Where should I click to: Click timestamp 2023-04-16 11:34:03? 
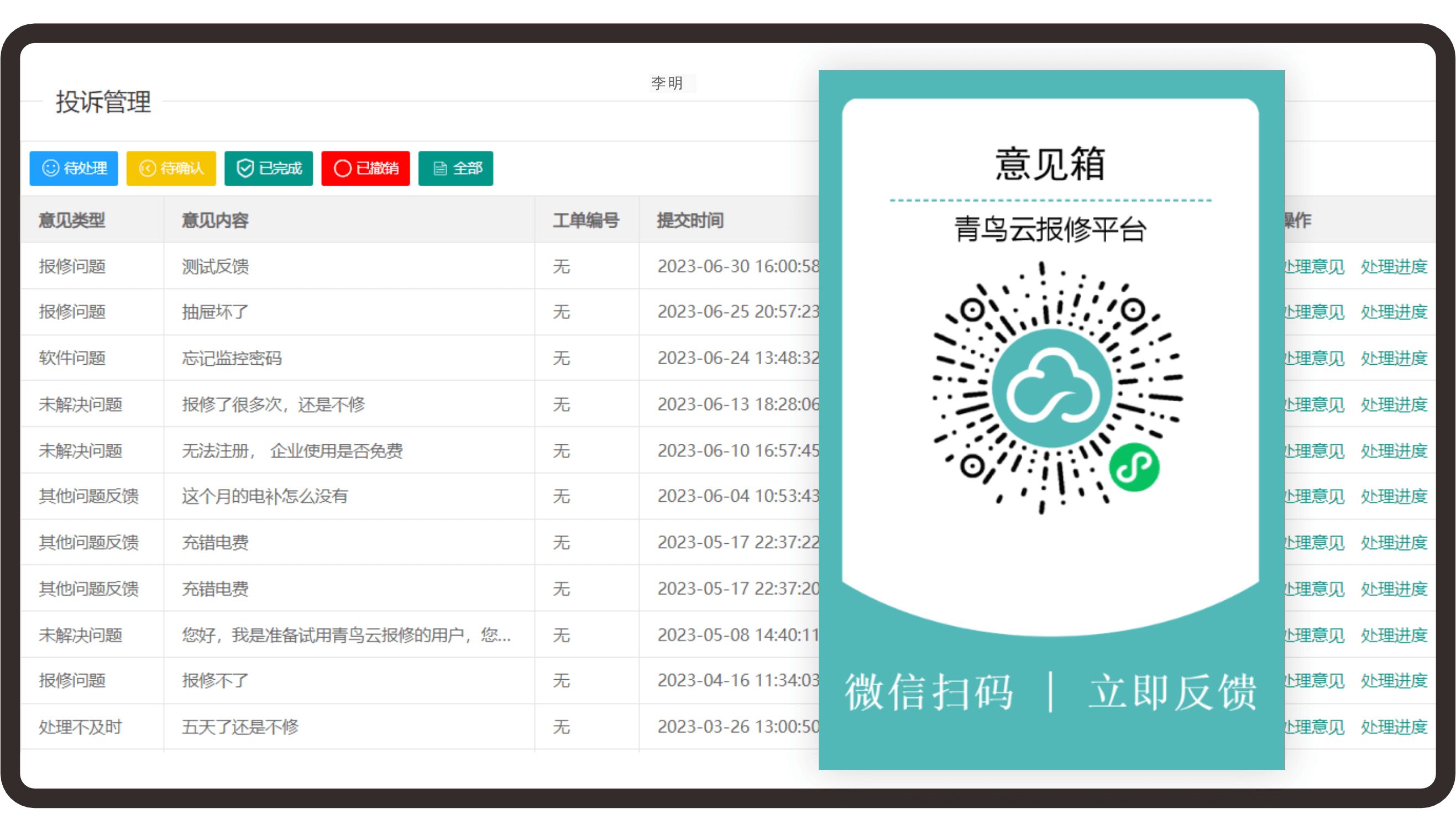[x=738, y=681]
